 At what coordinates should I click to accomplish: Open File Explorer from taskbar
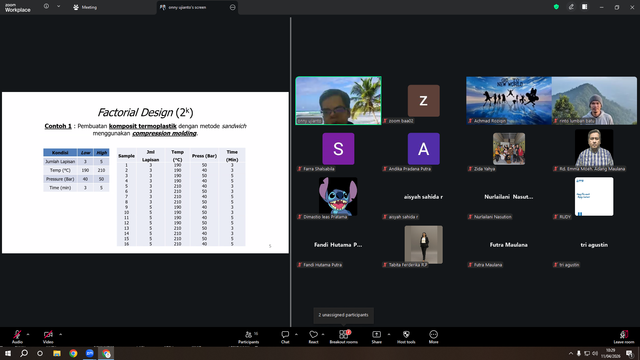[57, 353]
